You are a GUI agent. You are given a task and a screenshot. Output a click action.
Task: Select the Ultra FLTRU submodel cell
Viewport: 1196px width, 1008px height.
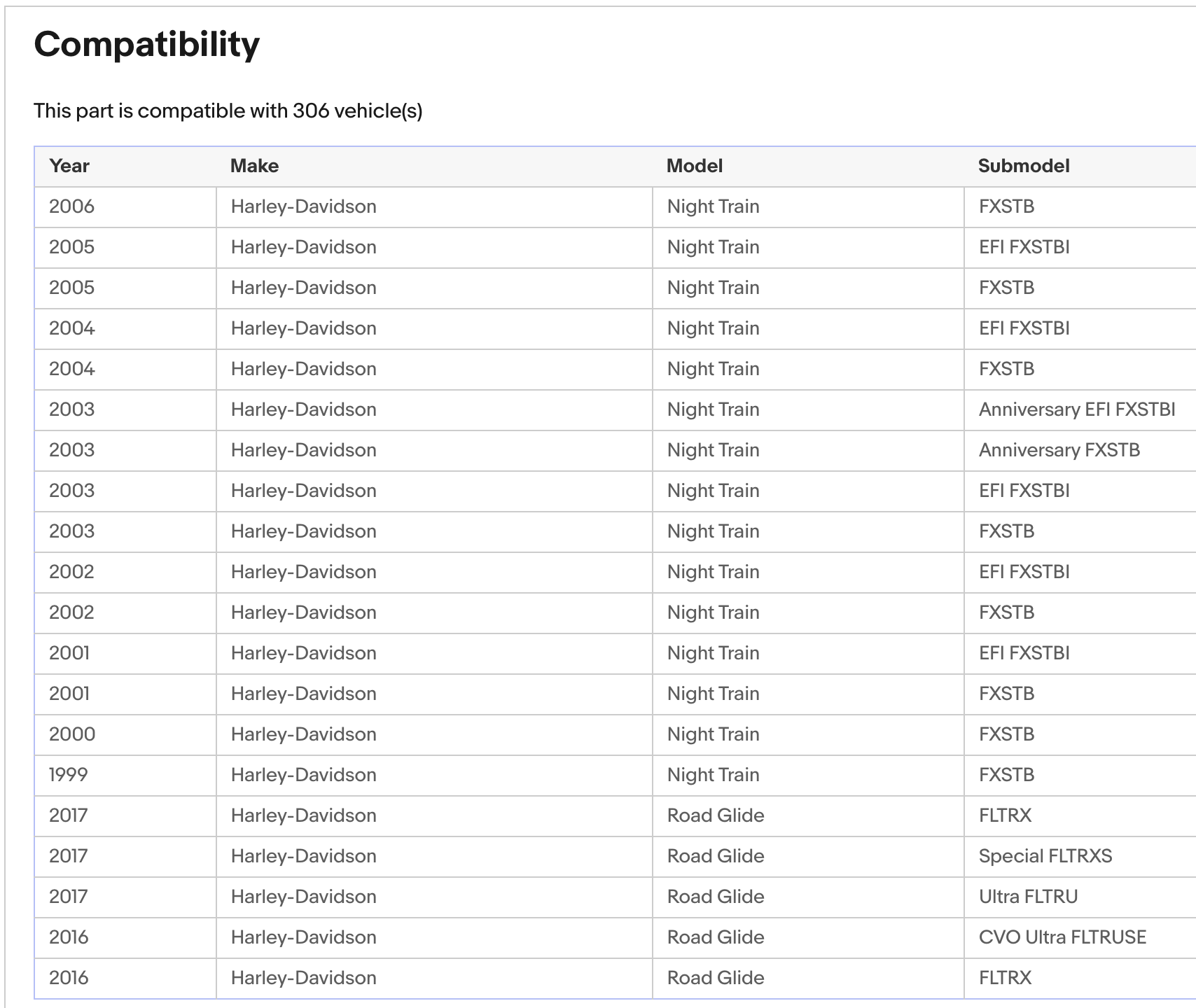[x=1028, y=897]
